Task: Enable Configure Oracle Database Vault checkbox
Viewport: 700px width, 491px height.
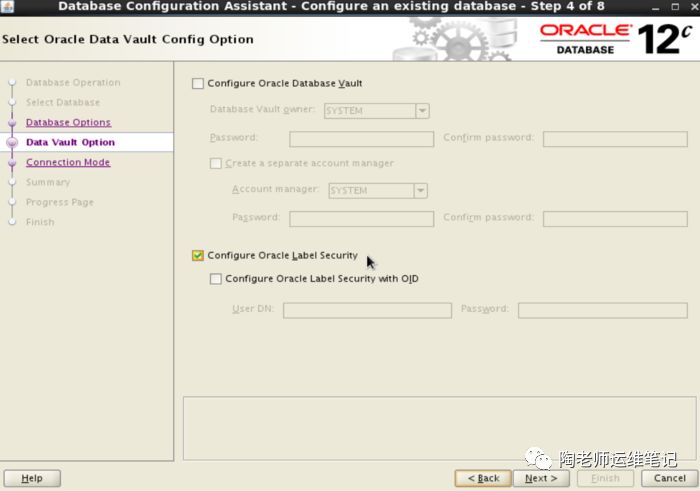Action: (x=198, y=83)
